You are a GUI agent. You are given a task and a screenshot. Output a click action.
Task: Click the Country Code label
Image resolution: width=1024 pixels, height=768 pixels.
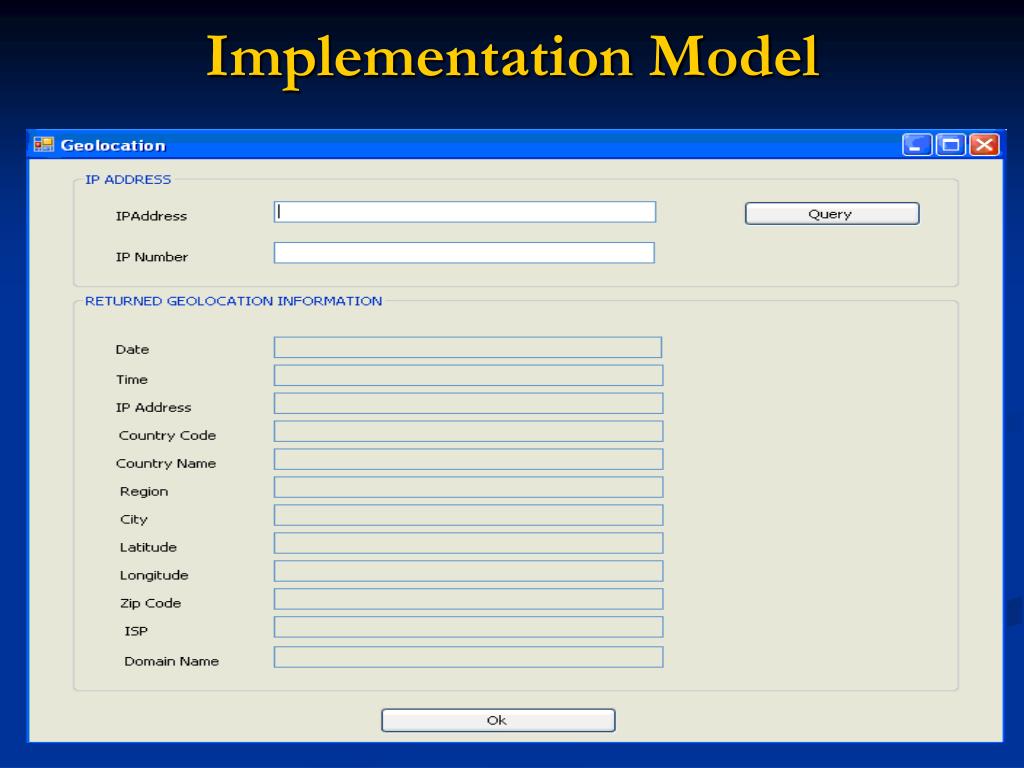pos(167,436)
